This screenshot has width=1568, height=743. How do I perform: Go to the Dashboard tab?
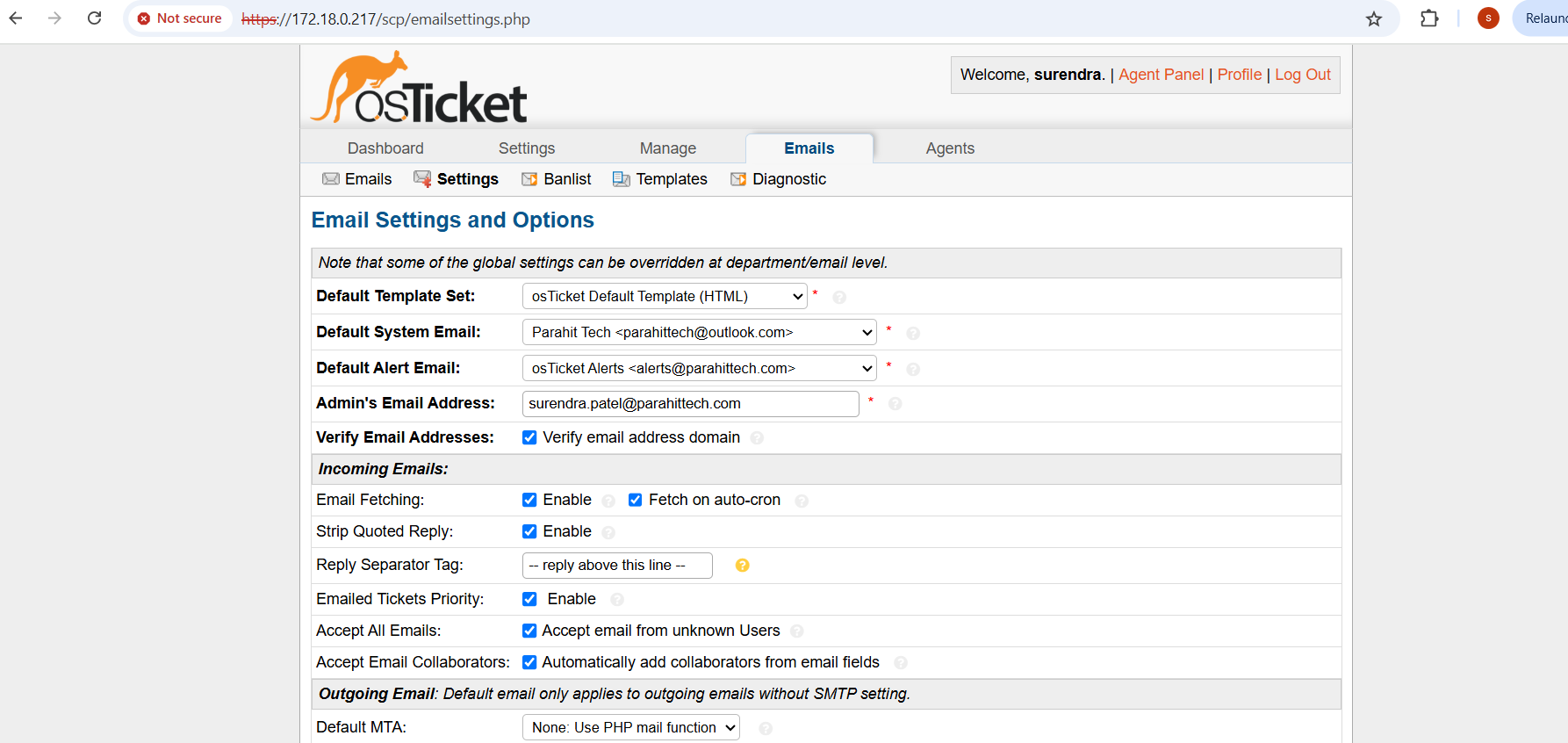tap(385, 148)
